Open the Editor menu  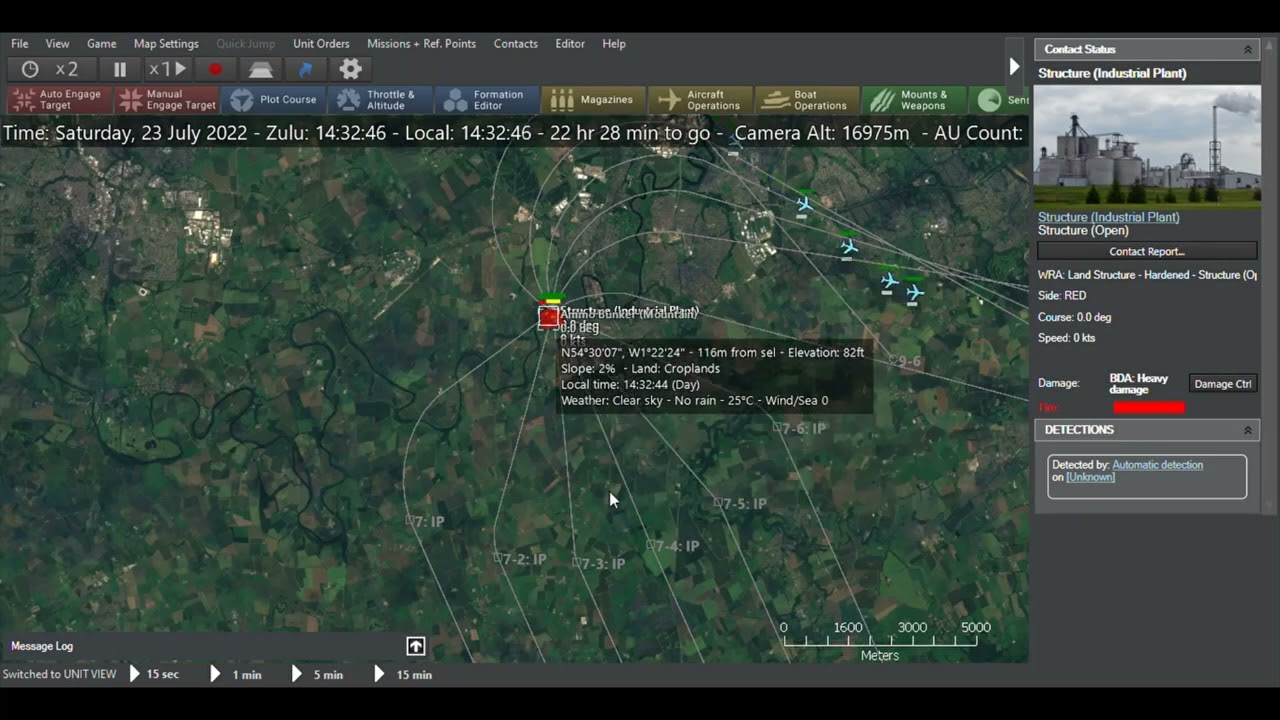(570, 44)
